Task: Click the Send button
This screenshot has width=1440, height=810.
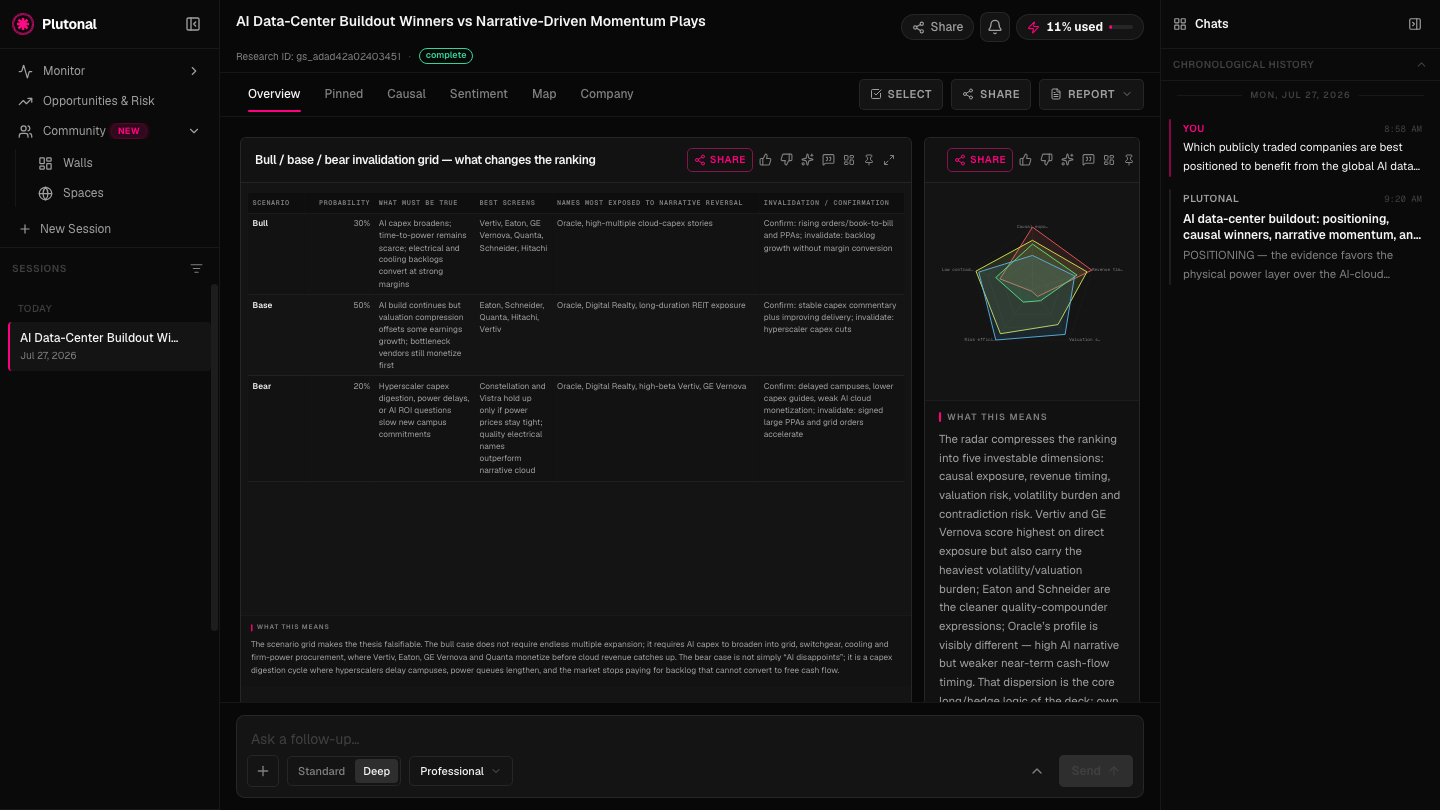Action: pyautogui.click(x=1096, y=771)
